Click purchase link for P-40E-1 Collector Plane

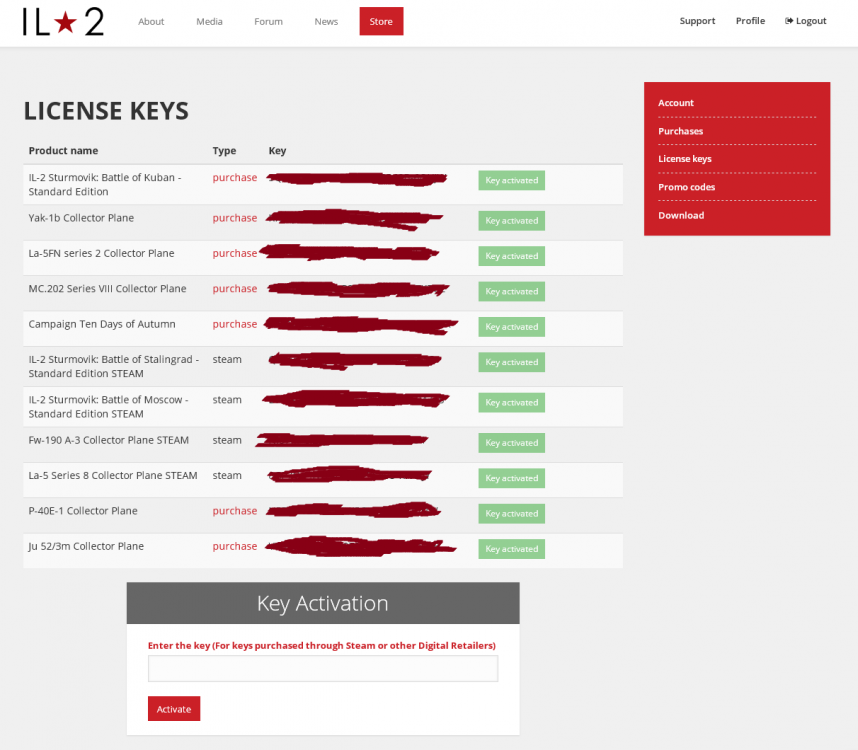click(x=234, y=510)
